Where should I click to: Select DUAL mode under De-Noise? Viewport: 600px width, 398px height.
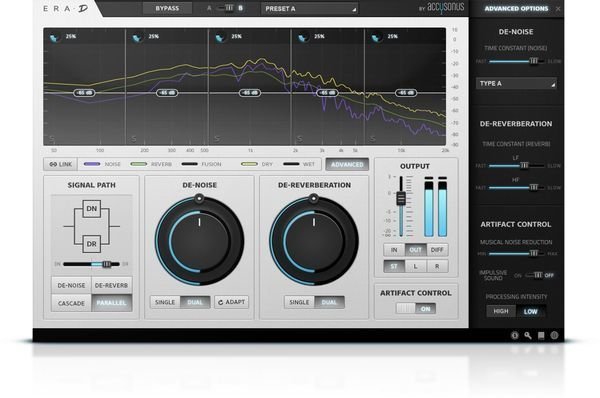click(195, 302)
